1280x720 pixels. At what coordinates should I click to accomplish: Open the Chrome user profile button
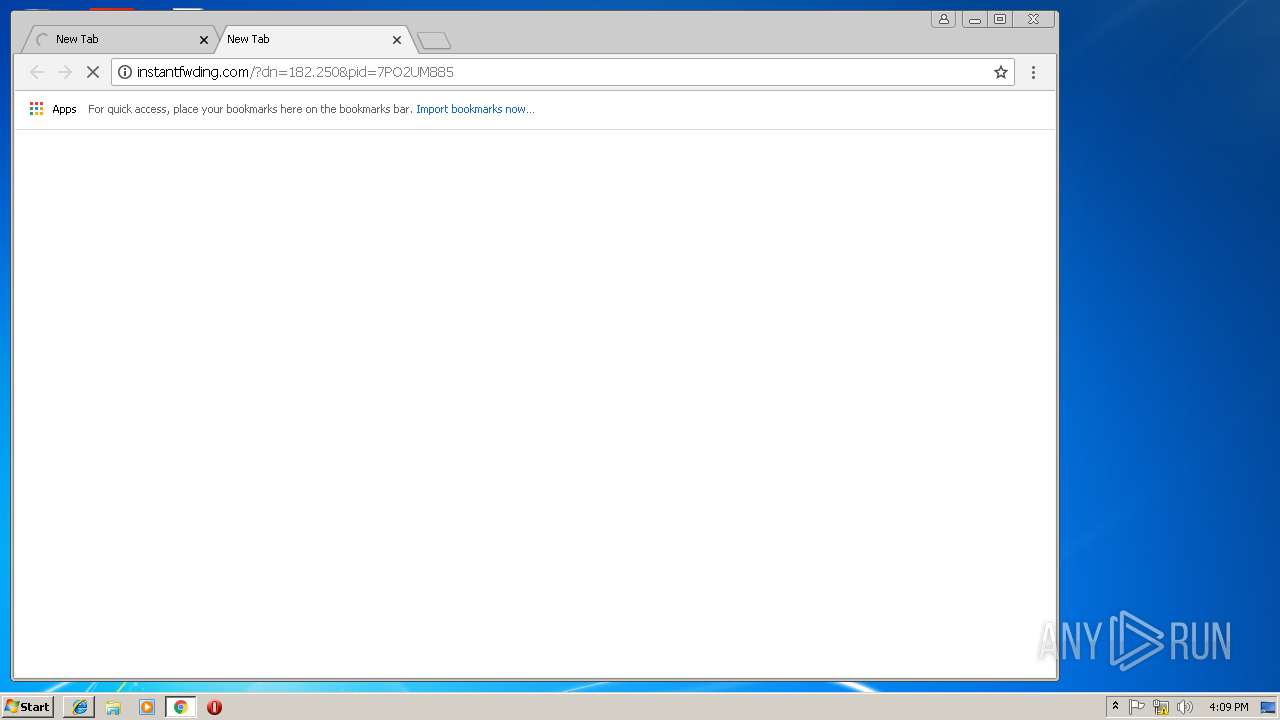(943, 19)
